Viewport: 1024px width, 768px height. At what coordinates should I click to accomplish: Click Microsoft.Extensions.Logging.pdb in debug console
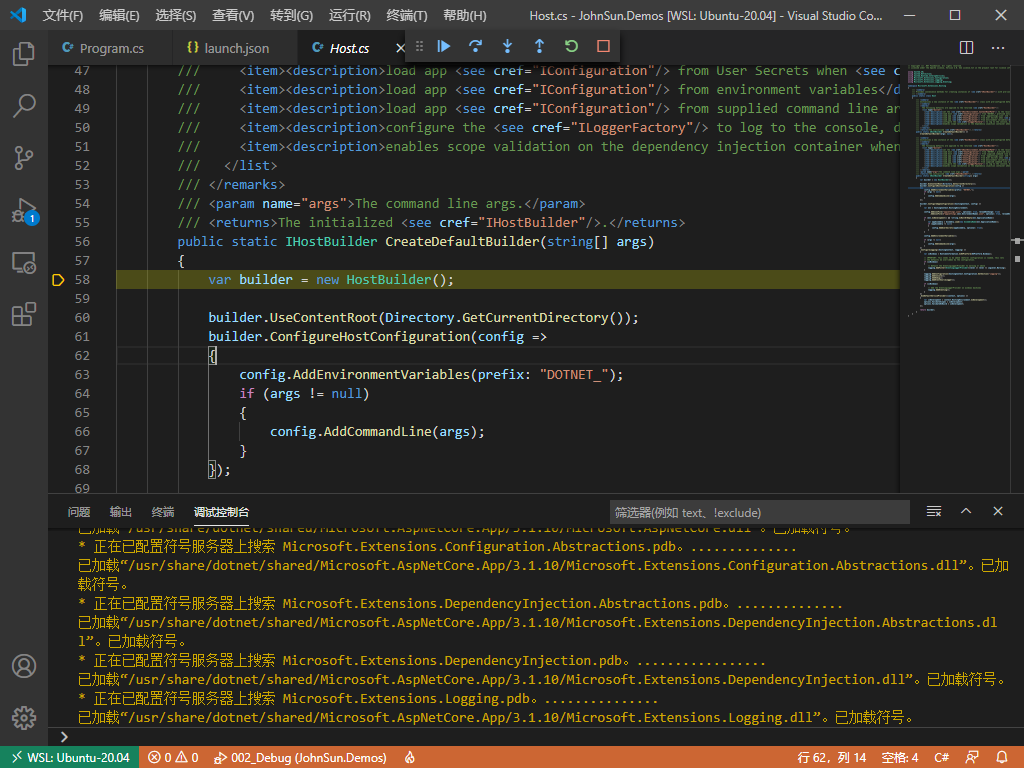pyautogui.click(x=406, y=699)
